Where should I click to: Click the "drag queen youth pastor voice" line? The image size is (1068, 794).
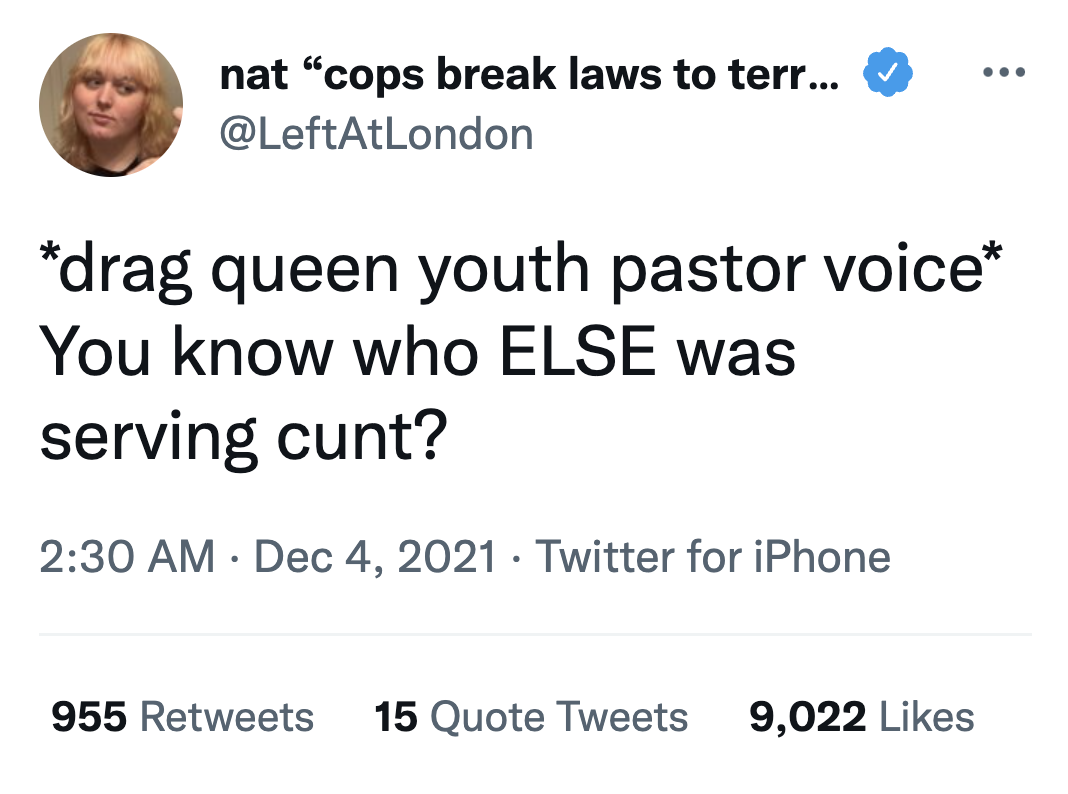(x=521, y=270)
